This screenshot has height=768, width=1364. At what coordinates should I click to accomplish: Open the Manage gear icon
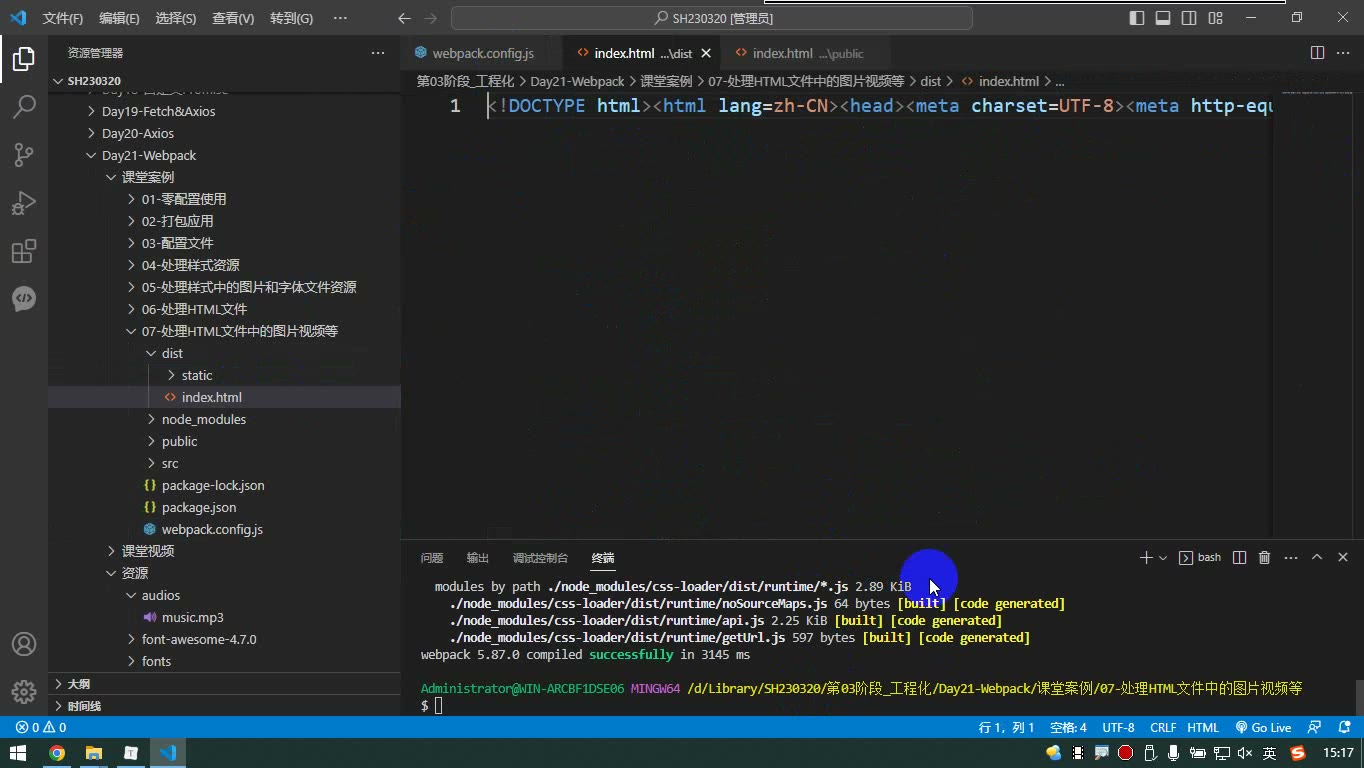(x=24, y=691)
